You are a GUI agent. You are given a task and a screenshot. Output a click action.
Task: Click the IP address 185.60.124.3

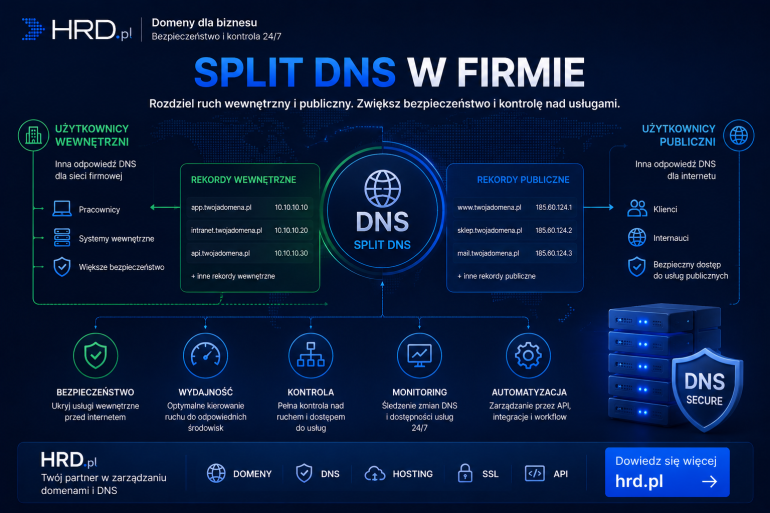554,253
